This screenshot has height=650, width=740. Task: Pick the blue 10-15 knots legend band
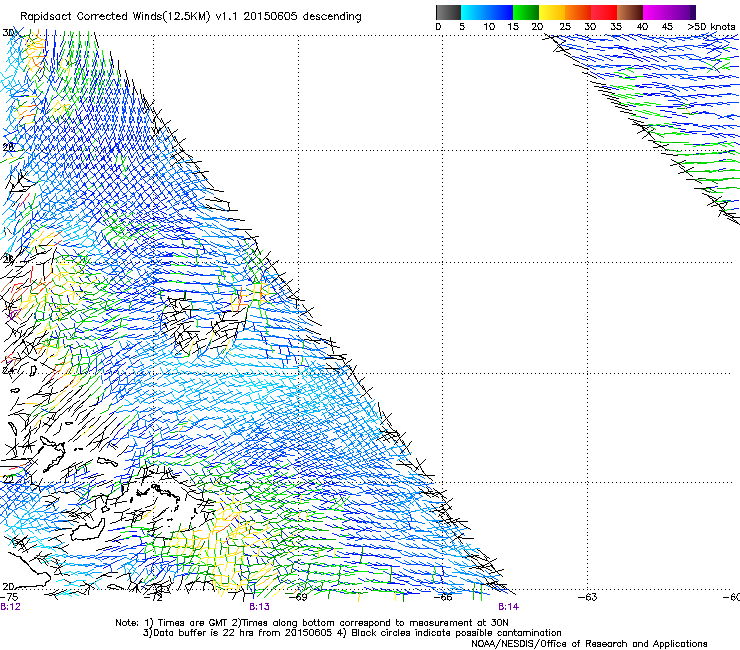(x=499, y=12)
